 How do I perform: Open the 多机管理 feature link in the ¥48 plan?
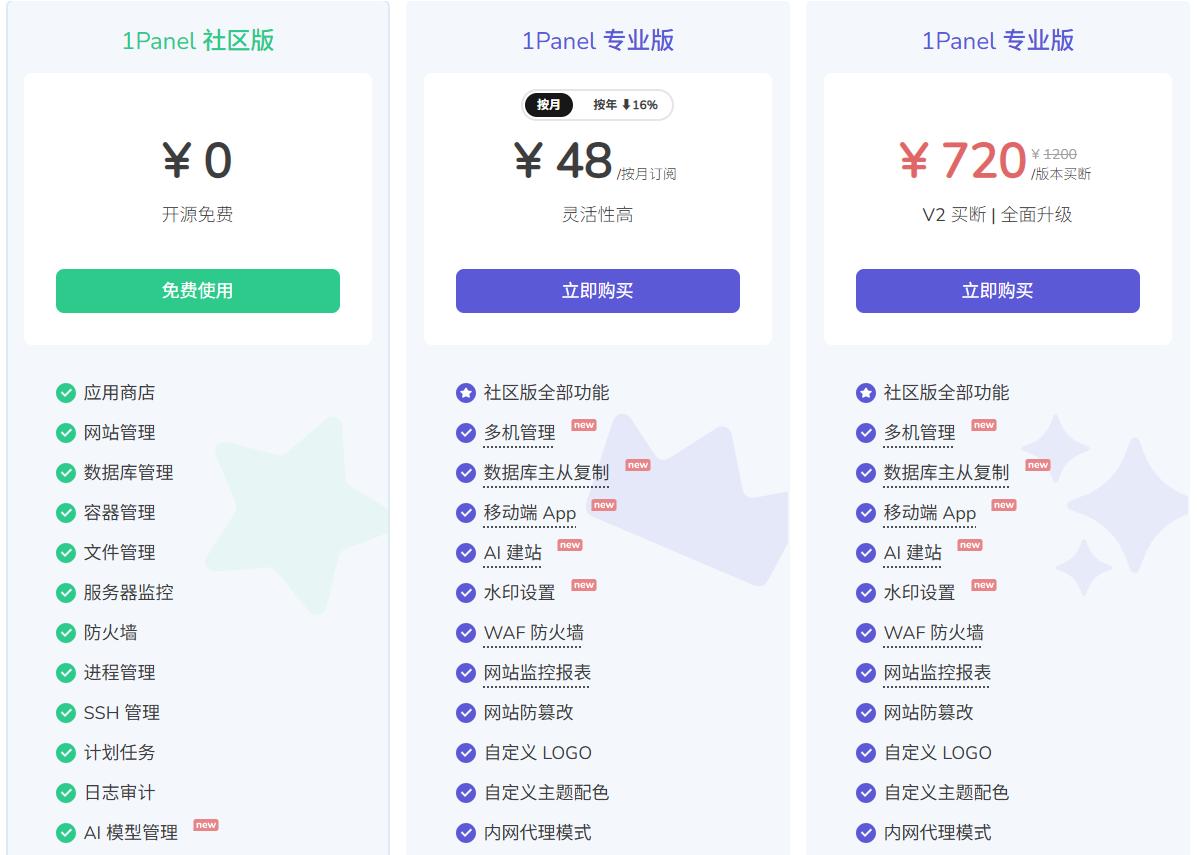point(519,433)
